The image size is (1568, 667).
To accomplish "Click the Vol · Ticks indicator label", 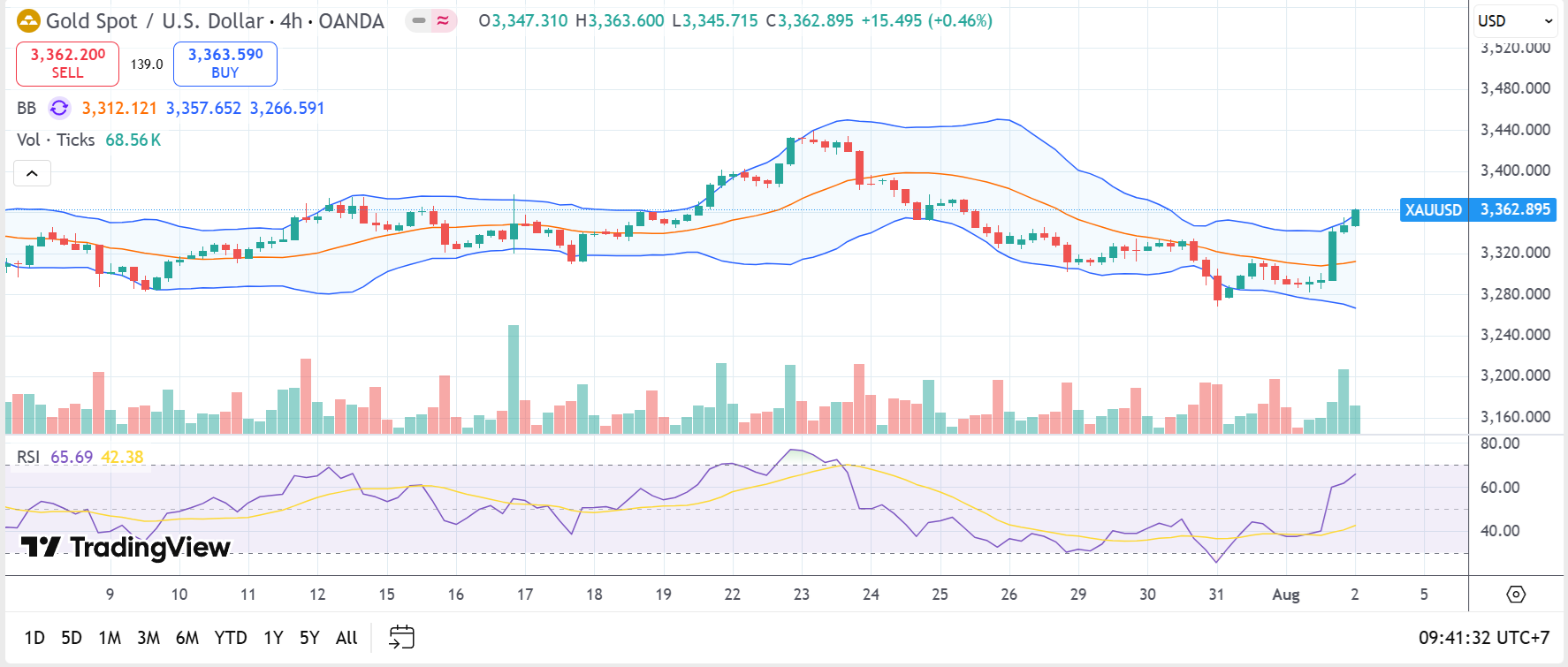I will click(x=56, y=140).
